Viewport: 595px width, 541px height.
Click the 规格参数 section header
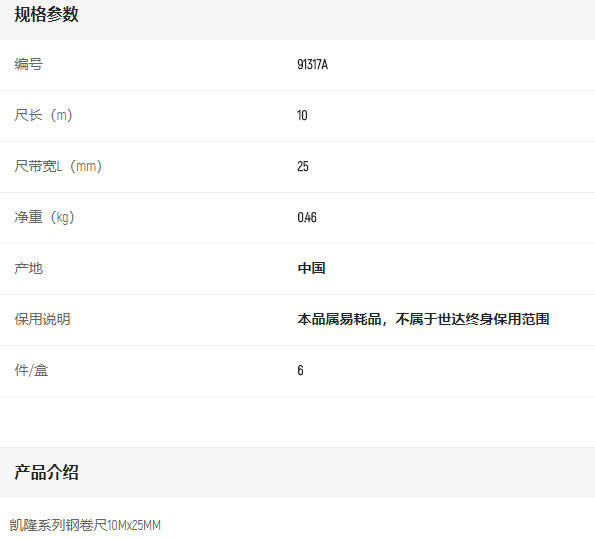(x=46, y=15)
